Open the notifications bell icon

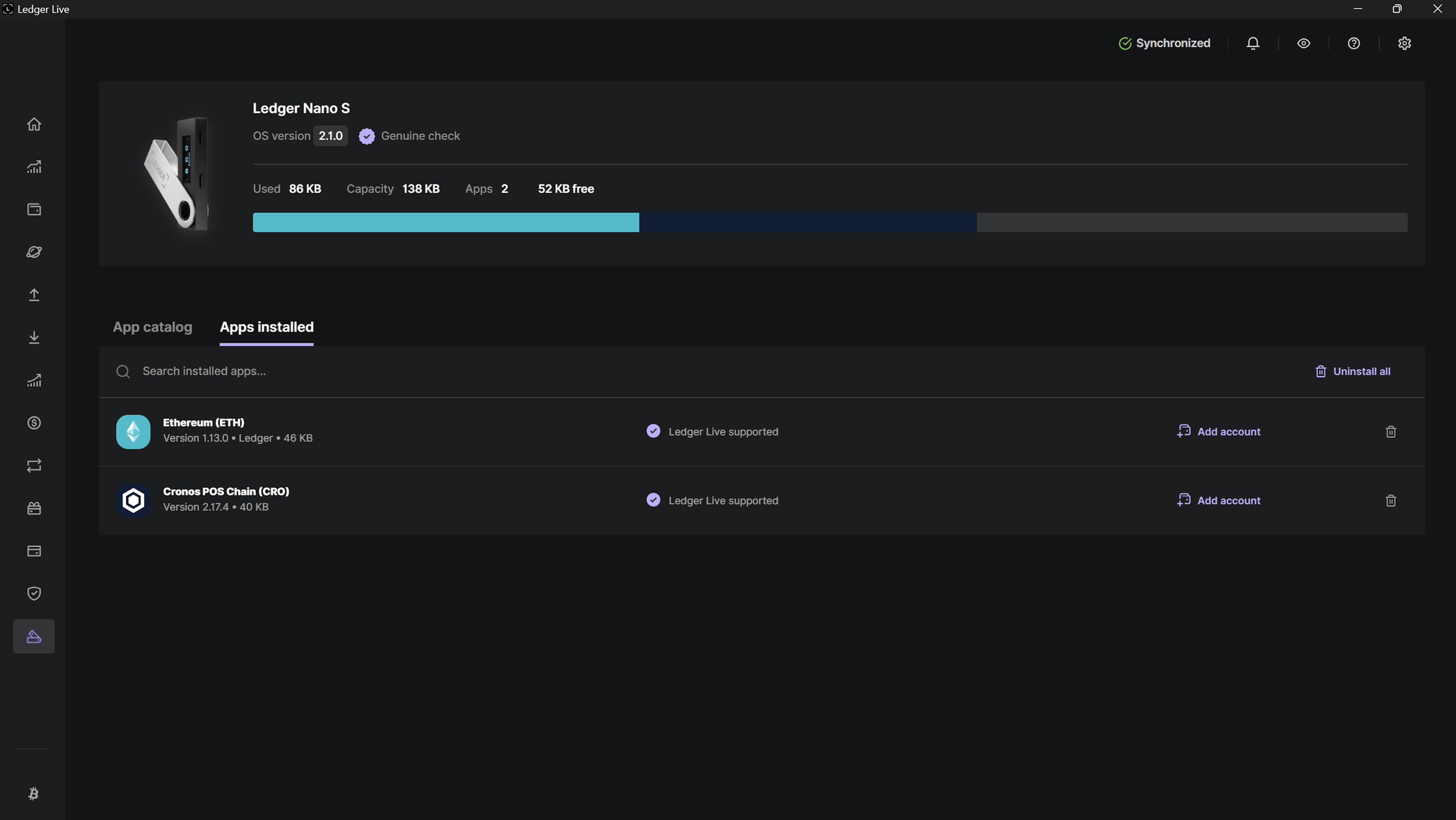[x=1253, y=43]
